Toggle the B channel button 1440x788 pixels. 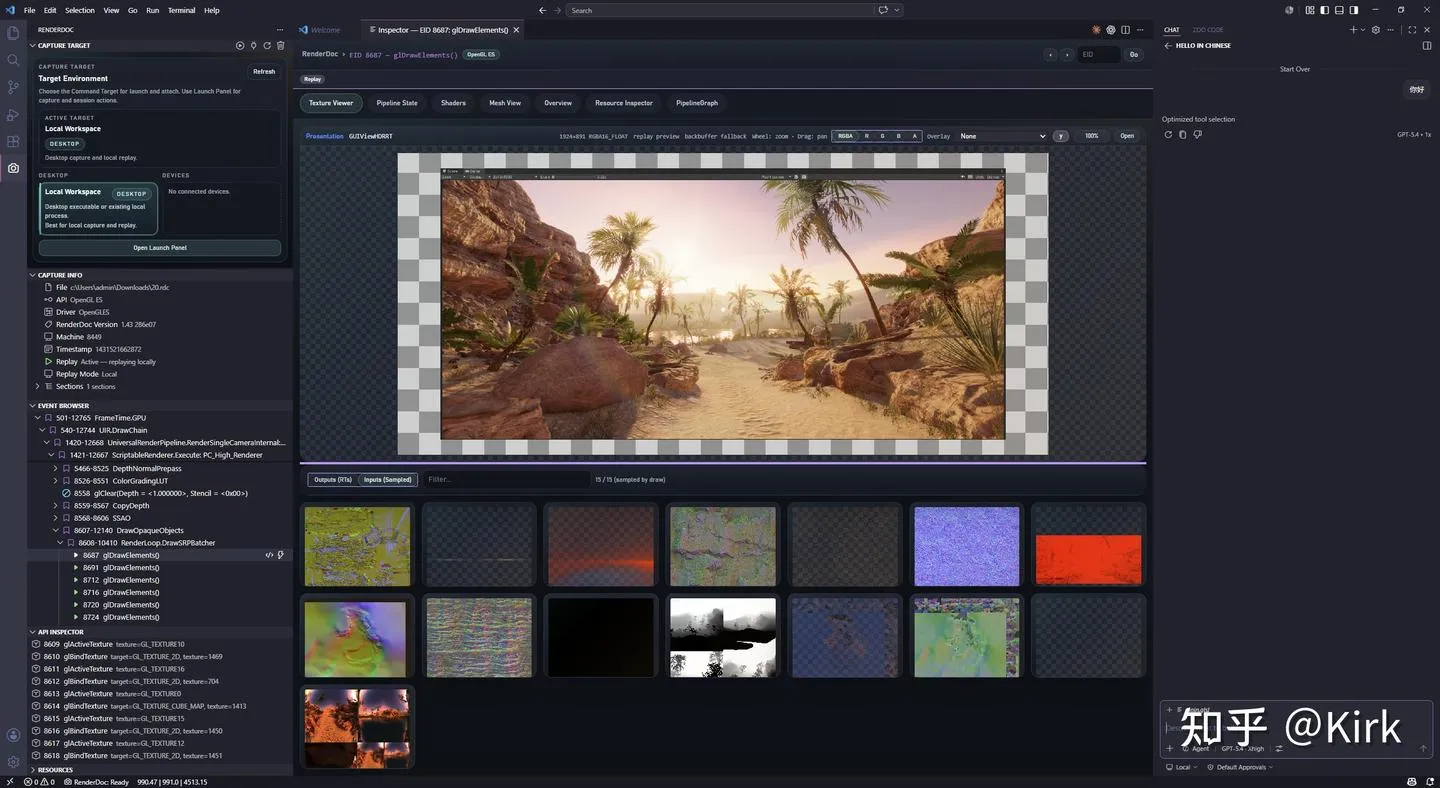(898, 136)
